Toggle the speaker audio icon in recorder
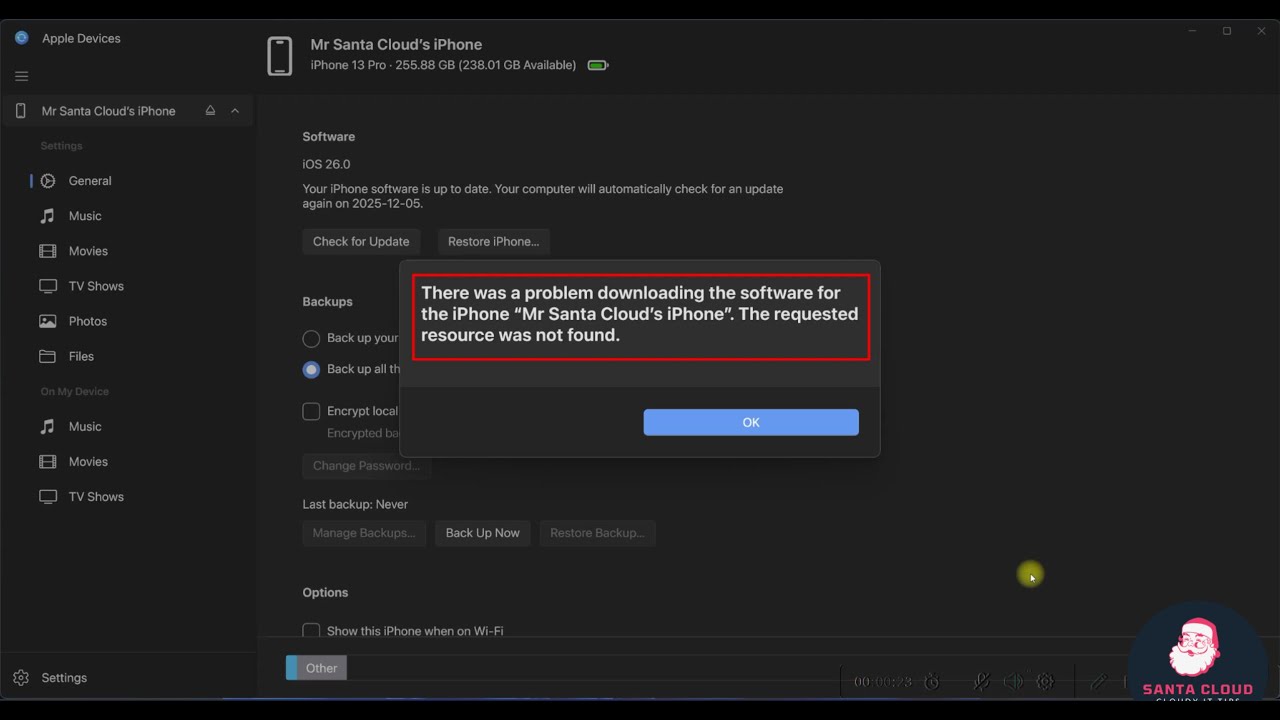Image resolution: width=1280 pixels, height=720 pixels. click(1013, 681)
